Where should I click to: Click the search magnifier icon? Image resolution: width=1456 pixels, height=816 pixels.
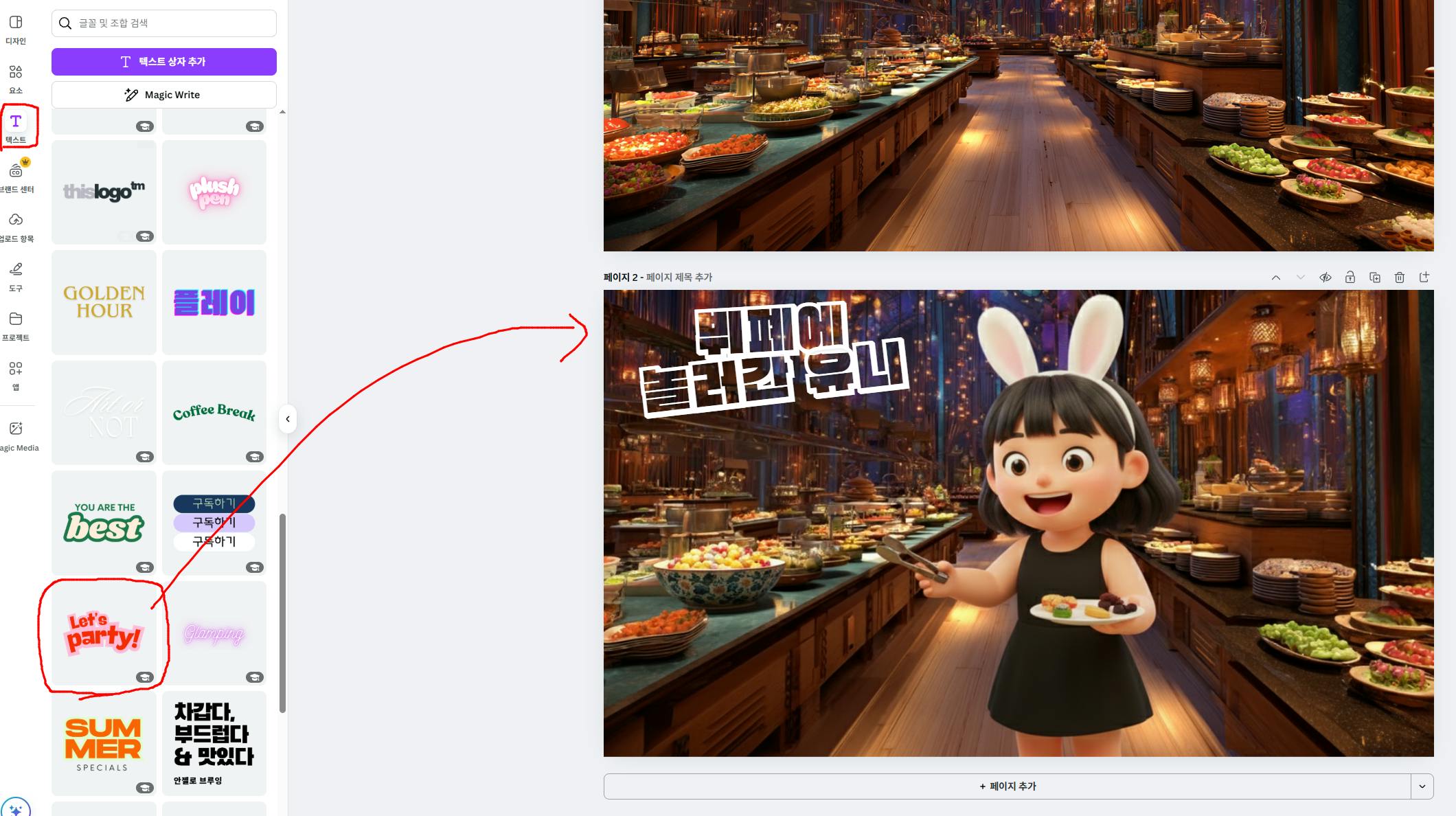65,23
